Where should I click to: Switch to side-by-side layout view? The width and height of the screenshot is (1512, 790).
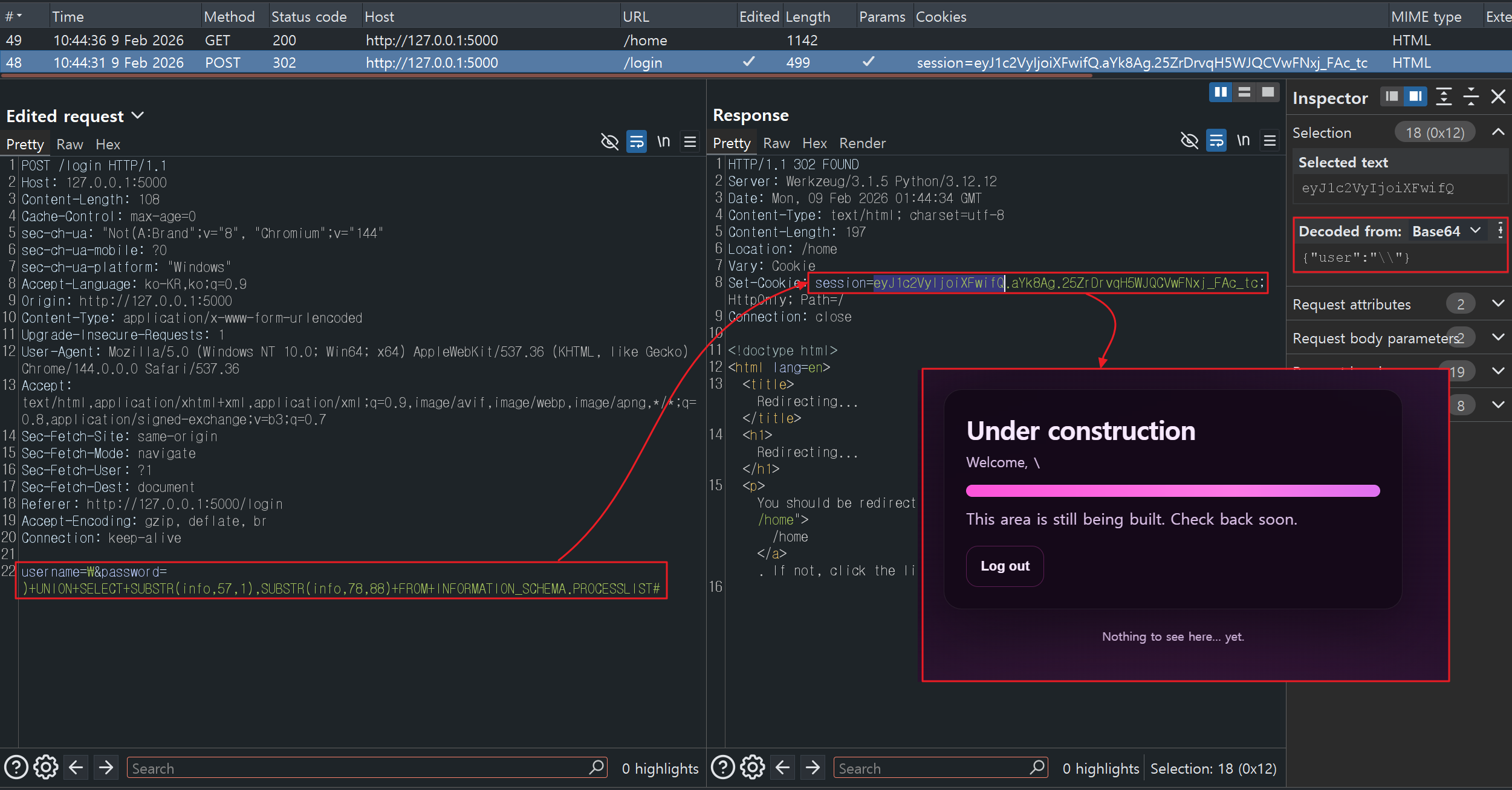click(1221, 92)
